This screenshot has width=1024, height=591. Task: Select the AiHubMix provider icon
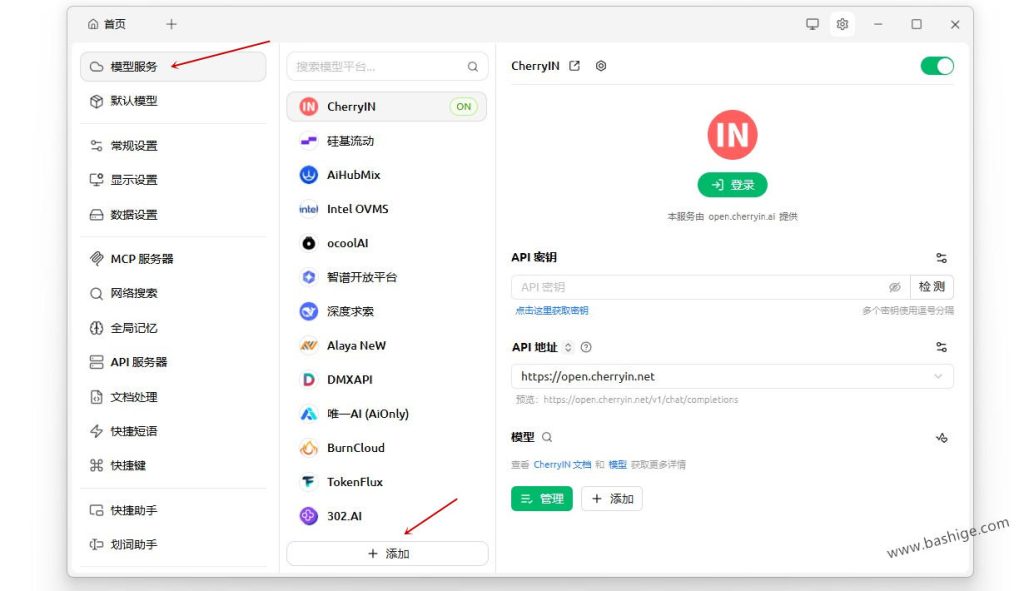pos(308,174)
